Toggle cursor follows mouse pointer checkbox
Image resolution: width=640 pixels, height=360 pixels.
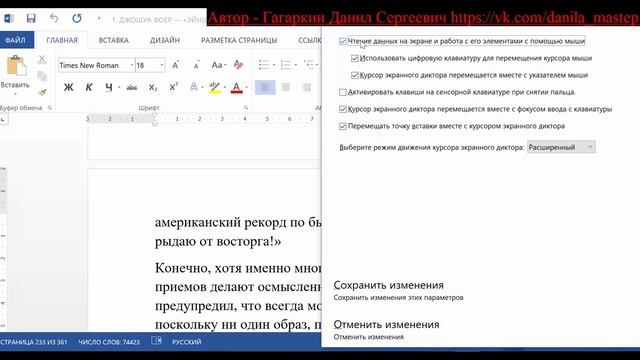click(355, 76)
